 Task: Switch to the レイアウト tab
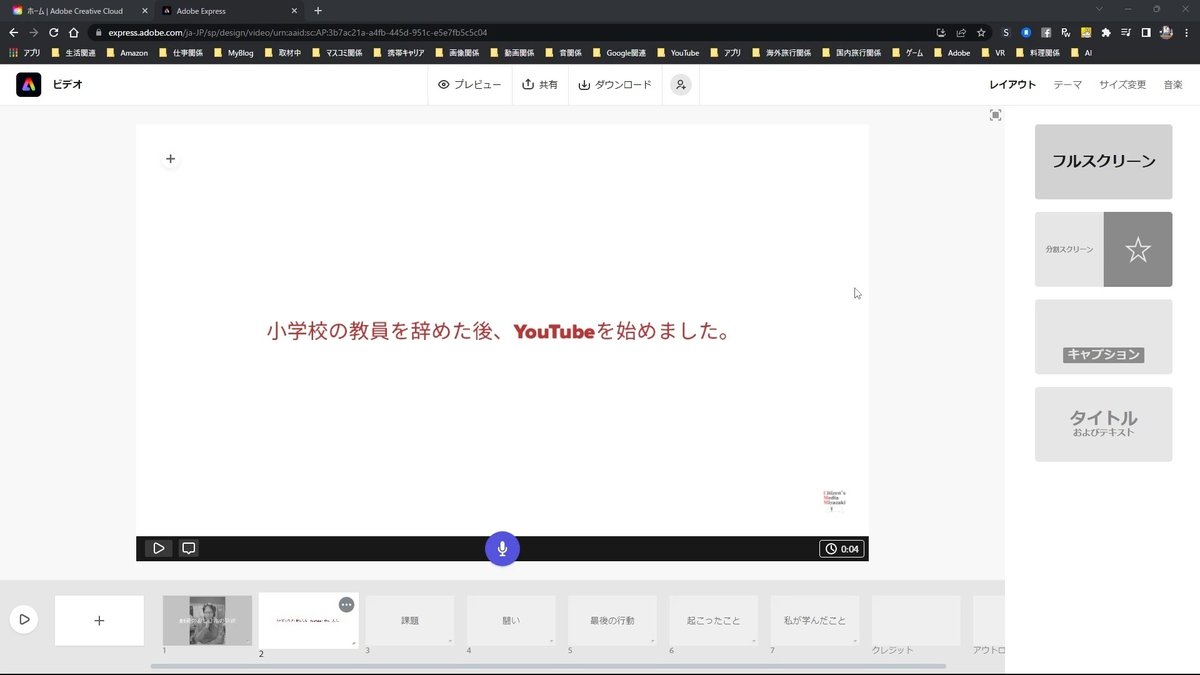tap(1012, 85)
